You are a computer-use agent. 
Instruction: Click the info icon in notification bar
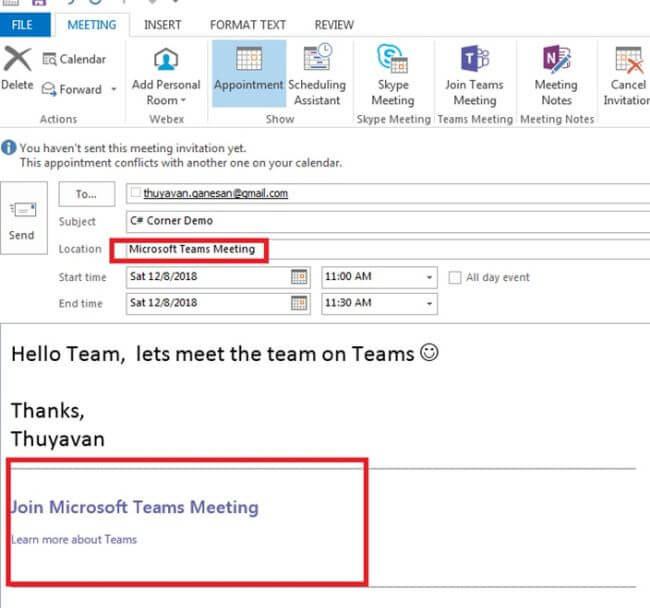click(x=9, y=148)
